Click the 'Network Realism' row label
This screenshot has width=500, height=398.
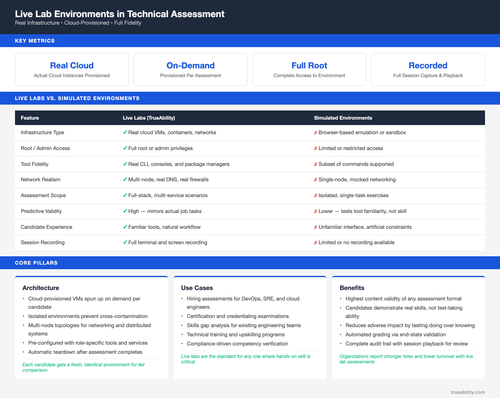pyautogui.click(x=41, y=180)
